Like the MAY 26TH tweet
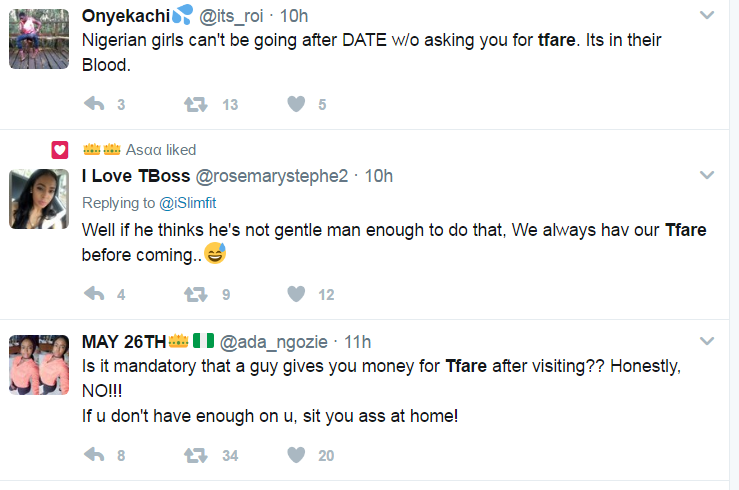 pyautogui.click(x=296, y=455)
